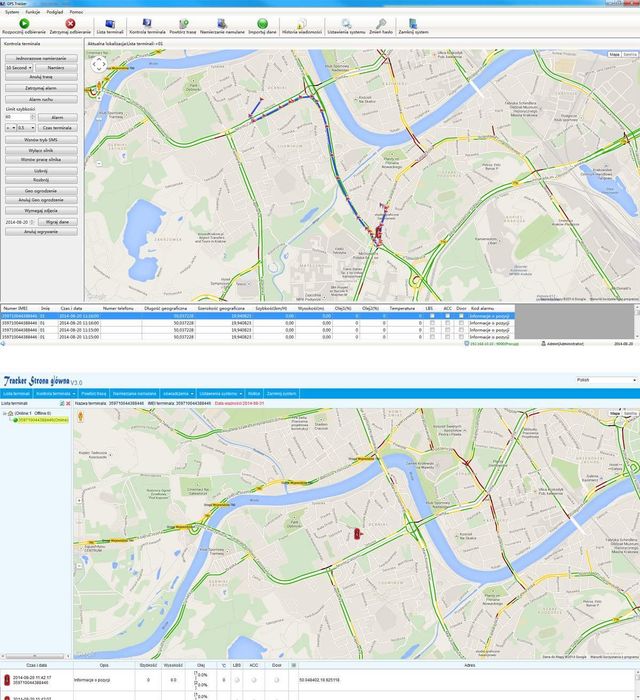The image size is (640, 700).
Task: Switch lower map to Satelita view
Action: 630,414
